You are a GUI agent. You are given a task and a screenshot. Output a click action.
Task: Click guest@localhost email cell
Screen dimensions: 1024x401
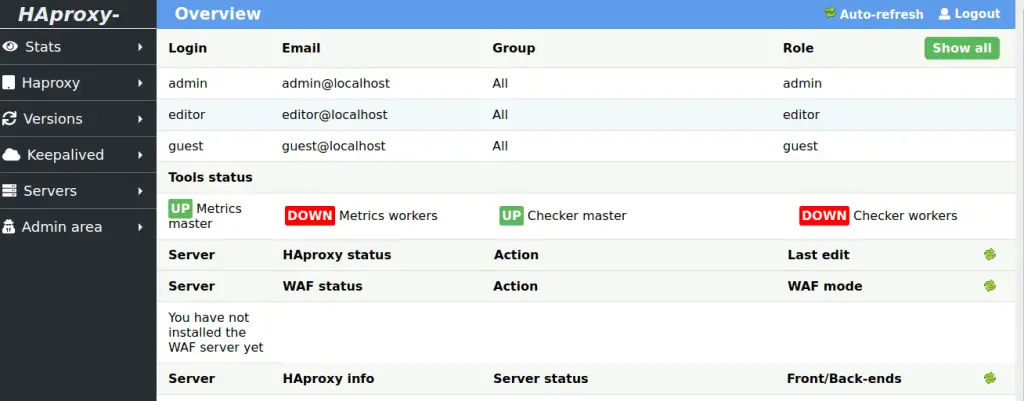pos(334,146)
